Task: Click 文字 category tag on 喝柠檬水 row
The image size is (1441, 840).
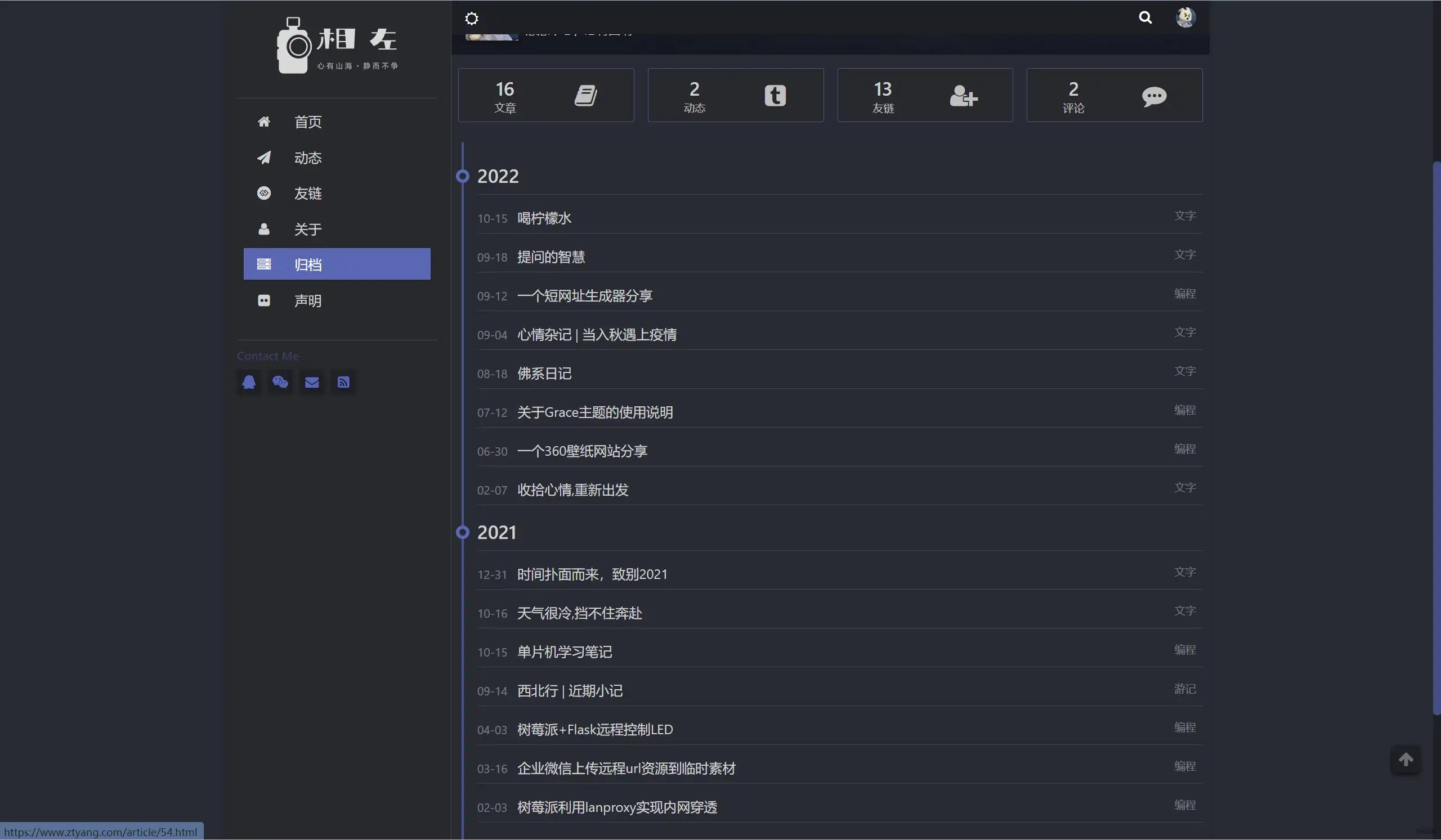Action: coord(1185,216)
